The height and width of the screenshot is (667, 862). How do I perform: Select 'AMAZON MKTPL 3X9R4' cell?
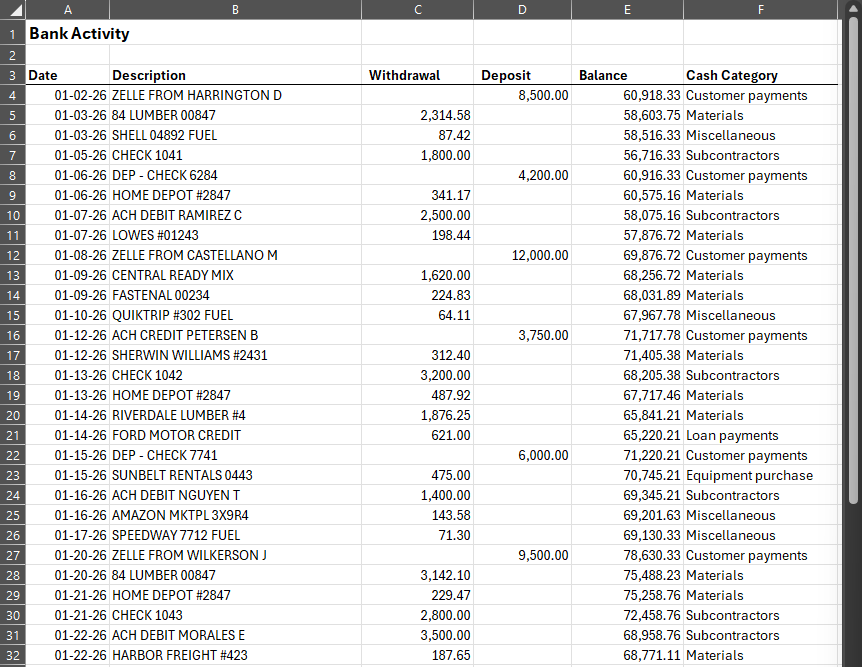point(235,516)
